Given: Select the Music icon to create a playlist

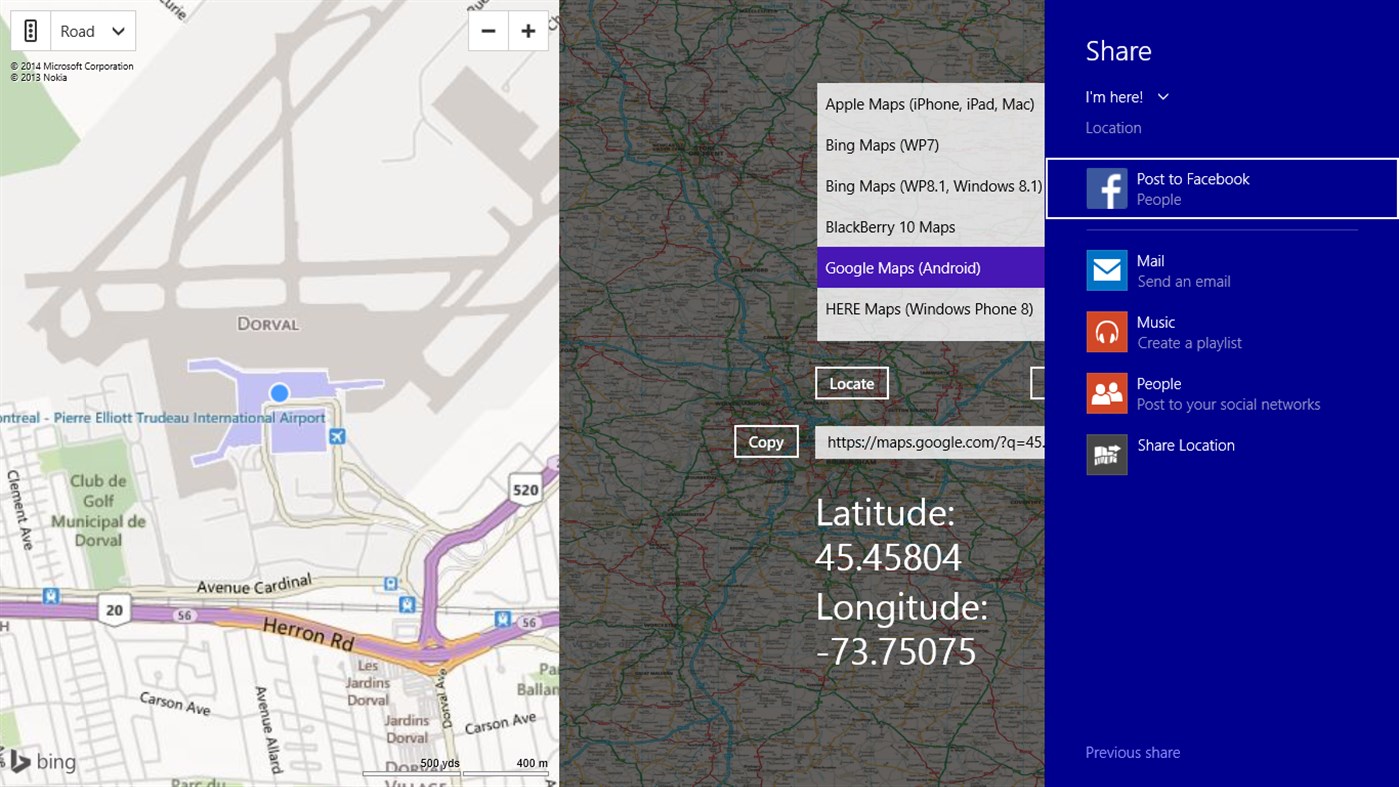Looking at the screenshot, I should point(1106,331).
